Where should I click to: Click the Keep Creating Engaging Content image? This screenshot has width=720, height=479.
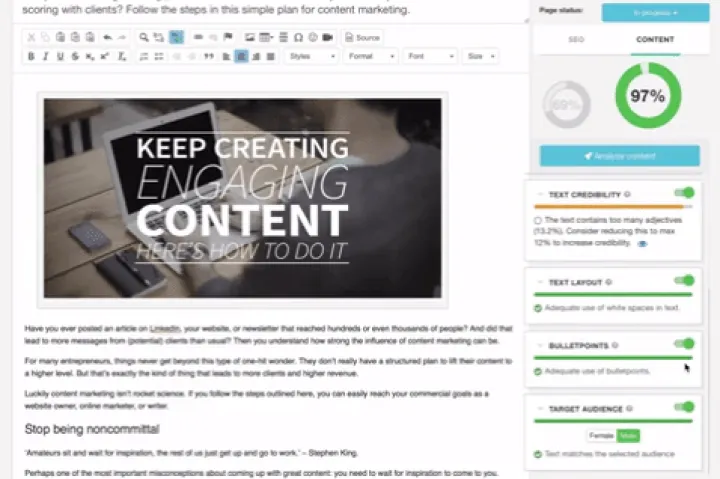click(242, 199)
